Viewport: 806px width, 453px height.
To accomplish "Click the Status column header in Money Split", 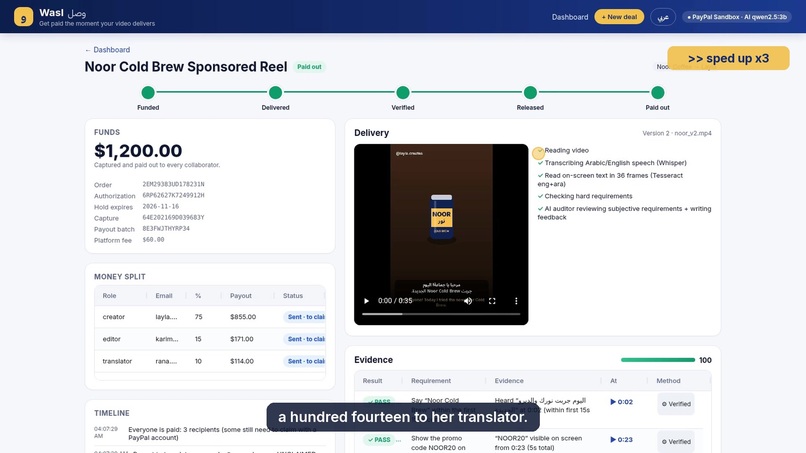I will click(292, 296).
